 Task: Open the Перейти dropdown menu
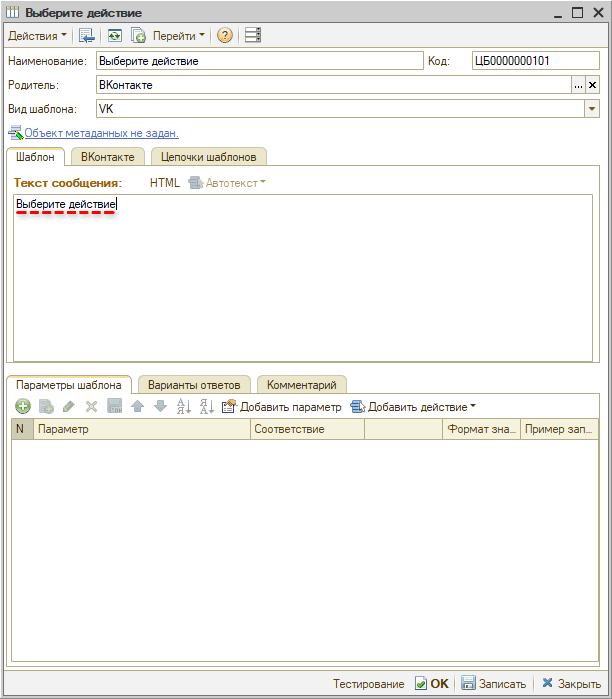coord(178,35)
